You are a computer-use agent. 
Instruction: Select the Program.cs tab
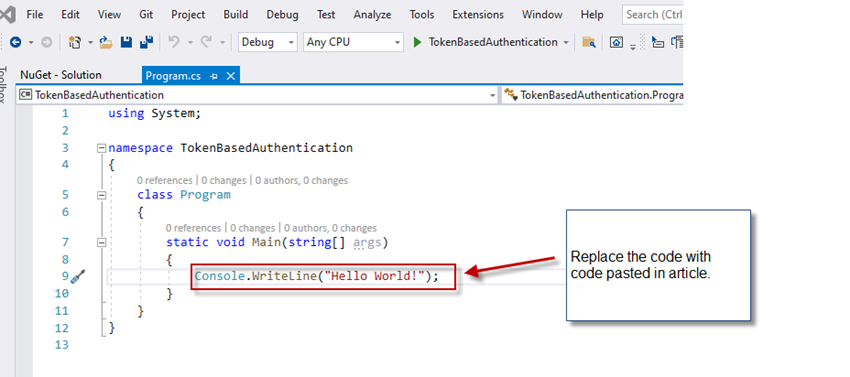coord(173,76)
